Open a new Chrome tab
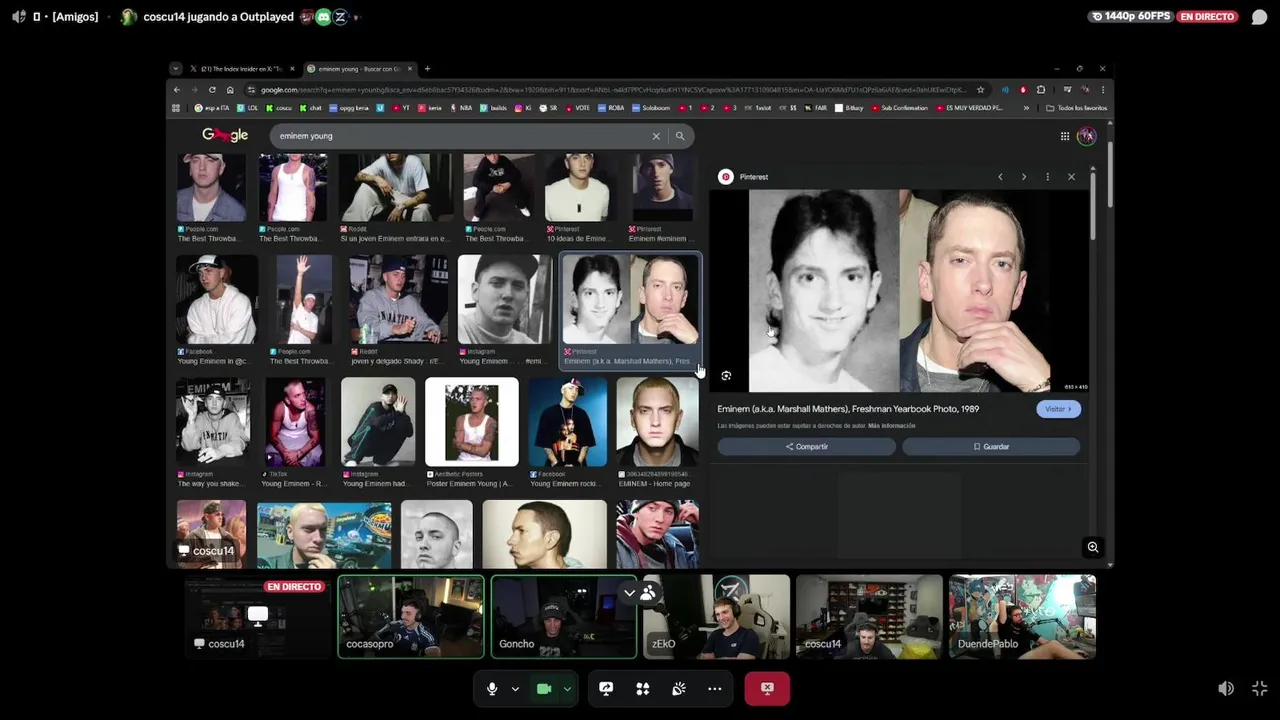The height and width of the screenshot is (720, 1280). pyautogui.click(x=427, y=69)
